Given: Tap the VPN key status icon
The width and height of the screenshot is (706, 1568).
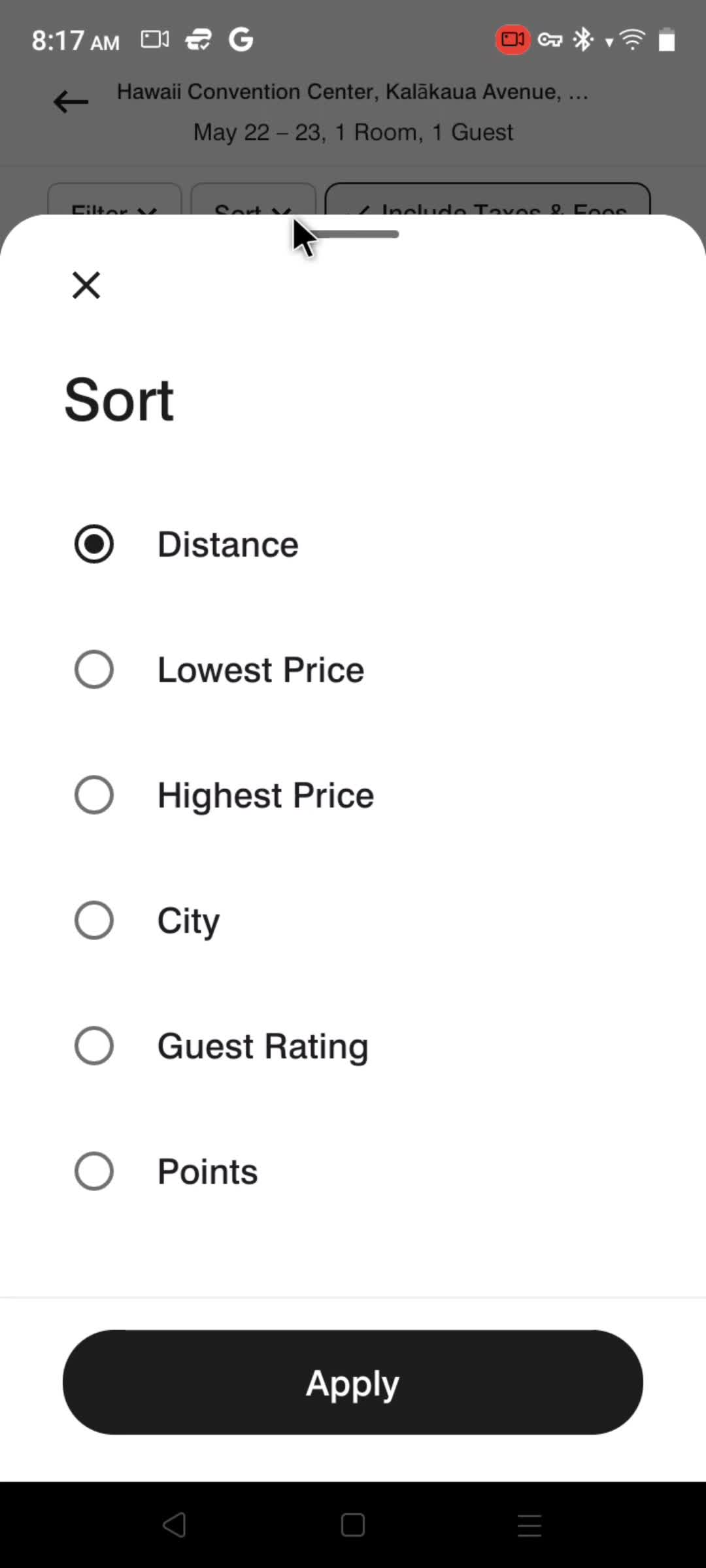Looking at the screenshot, I should point(550,41).
